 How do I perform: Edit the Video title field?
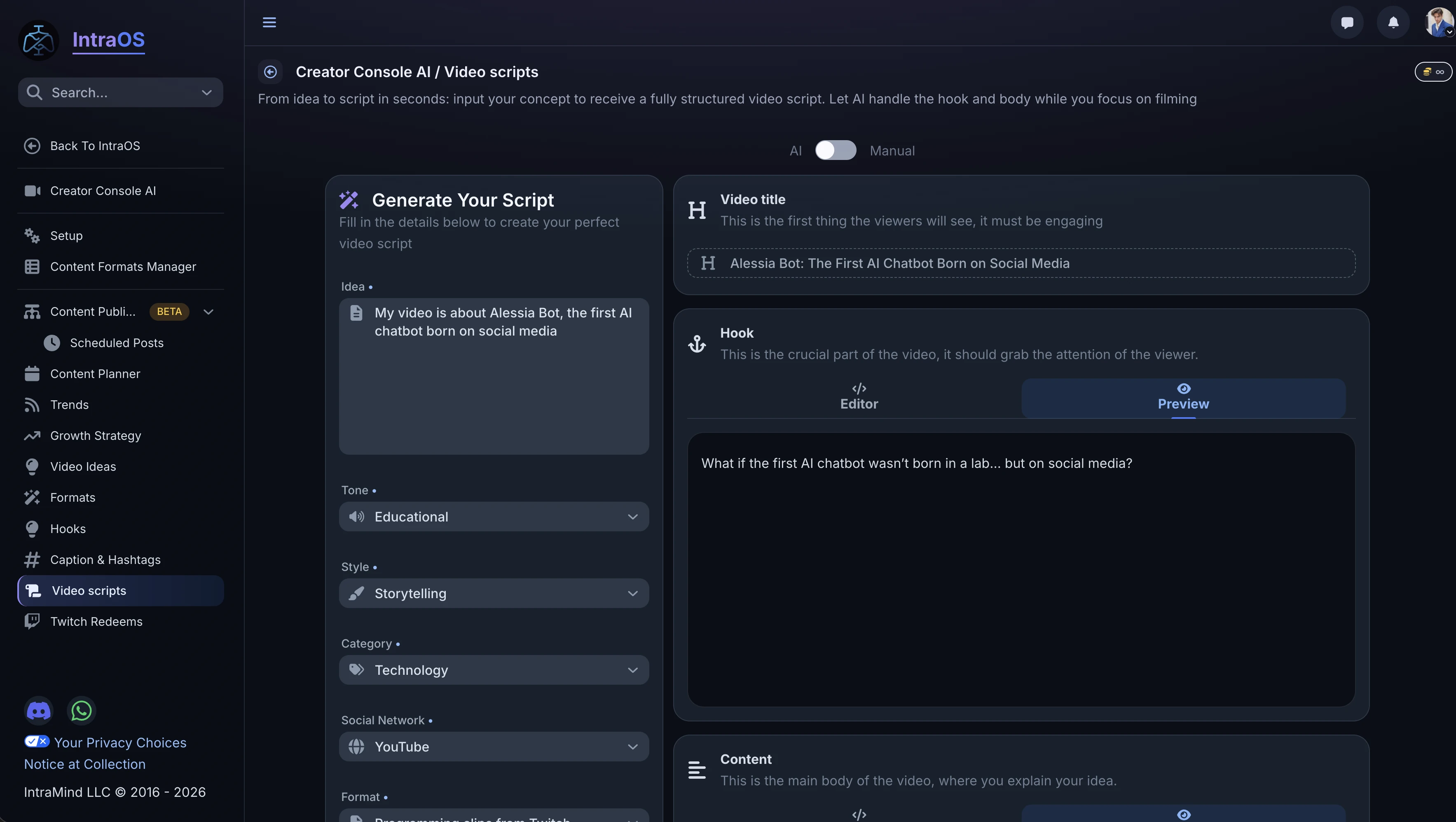[1021, 263]
